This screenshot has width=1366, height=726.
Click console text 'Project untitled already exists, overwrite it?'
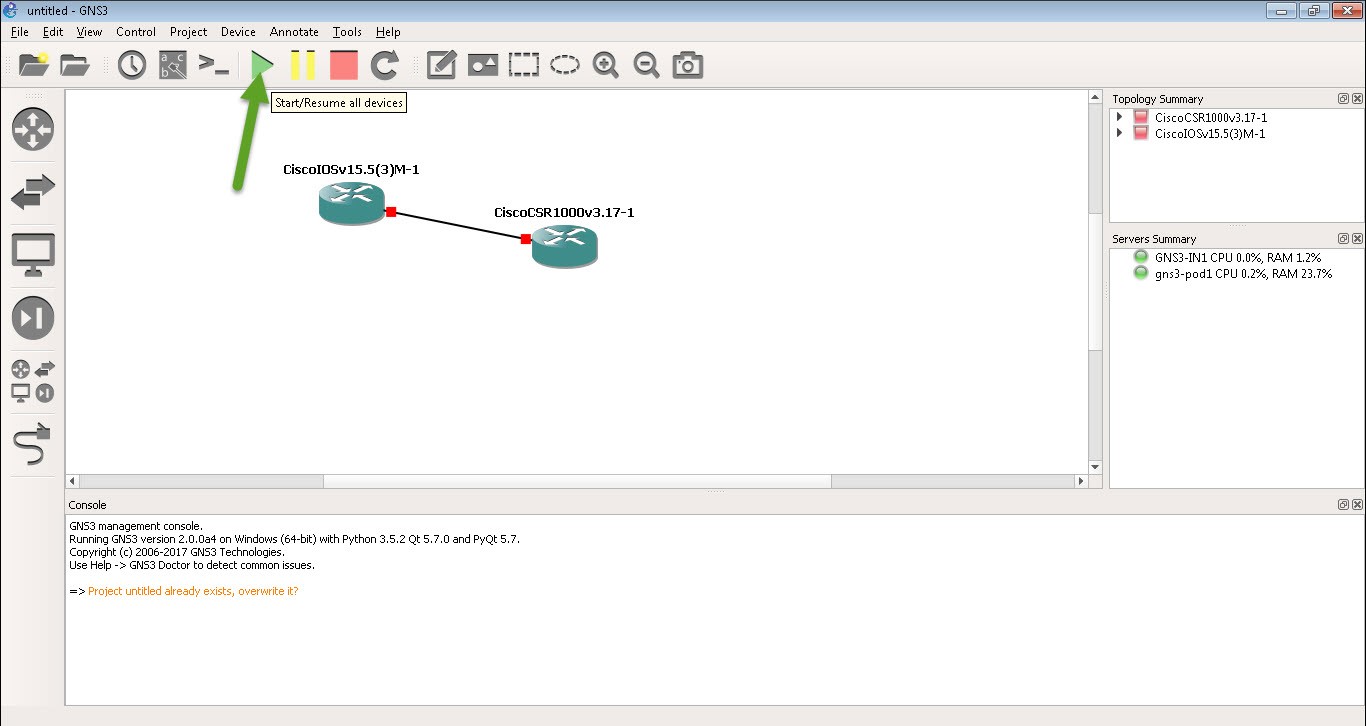pyautogui.click(x=193, y=591)
